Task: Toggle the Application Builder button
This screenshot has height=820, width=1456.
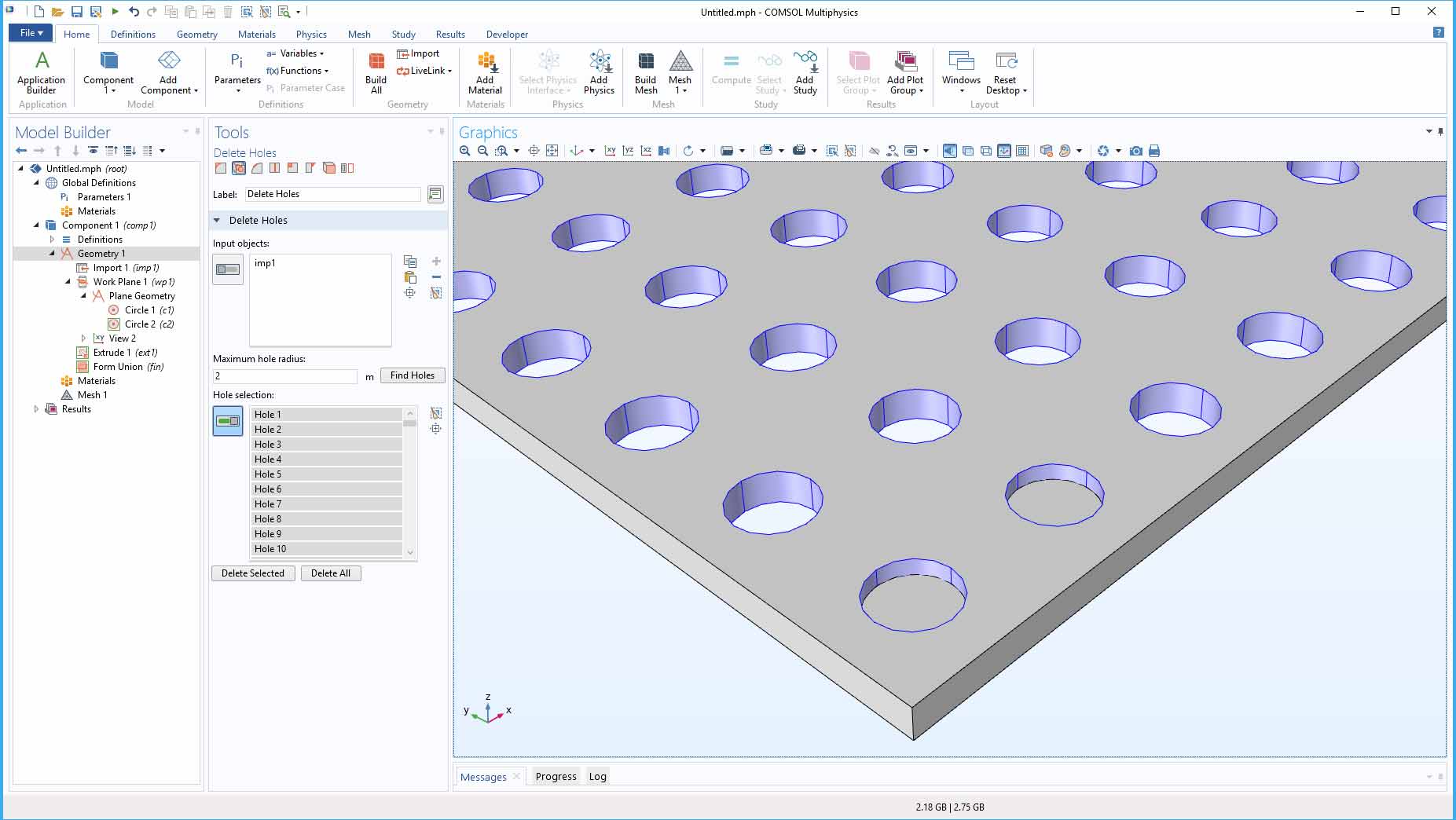Action: pos(41,71)
